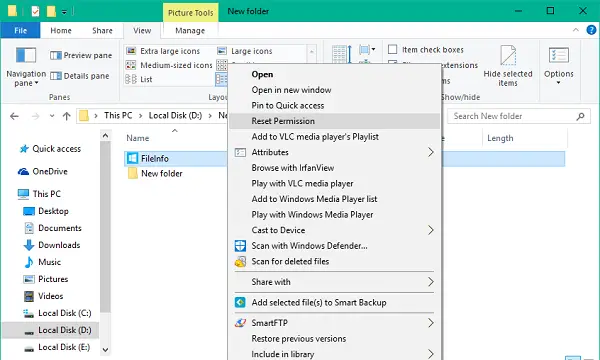Open the Navigation pane dropdown
The width and height of the screenshot is (600, 360).
(x=26, y=67)
